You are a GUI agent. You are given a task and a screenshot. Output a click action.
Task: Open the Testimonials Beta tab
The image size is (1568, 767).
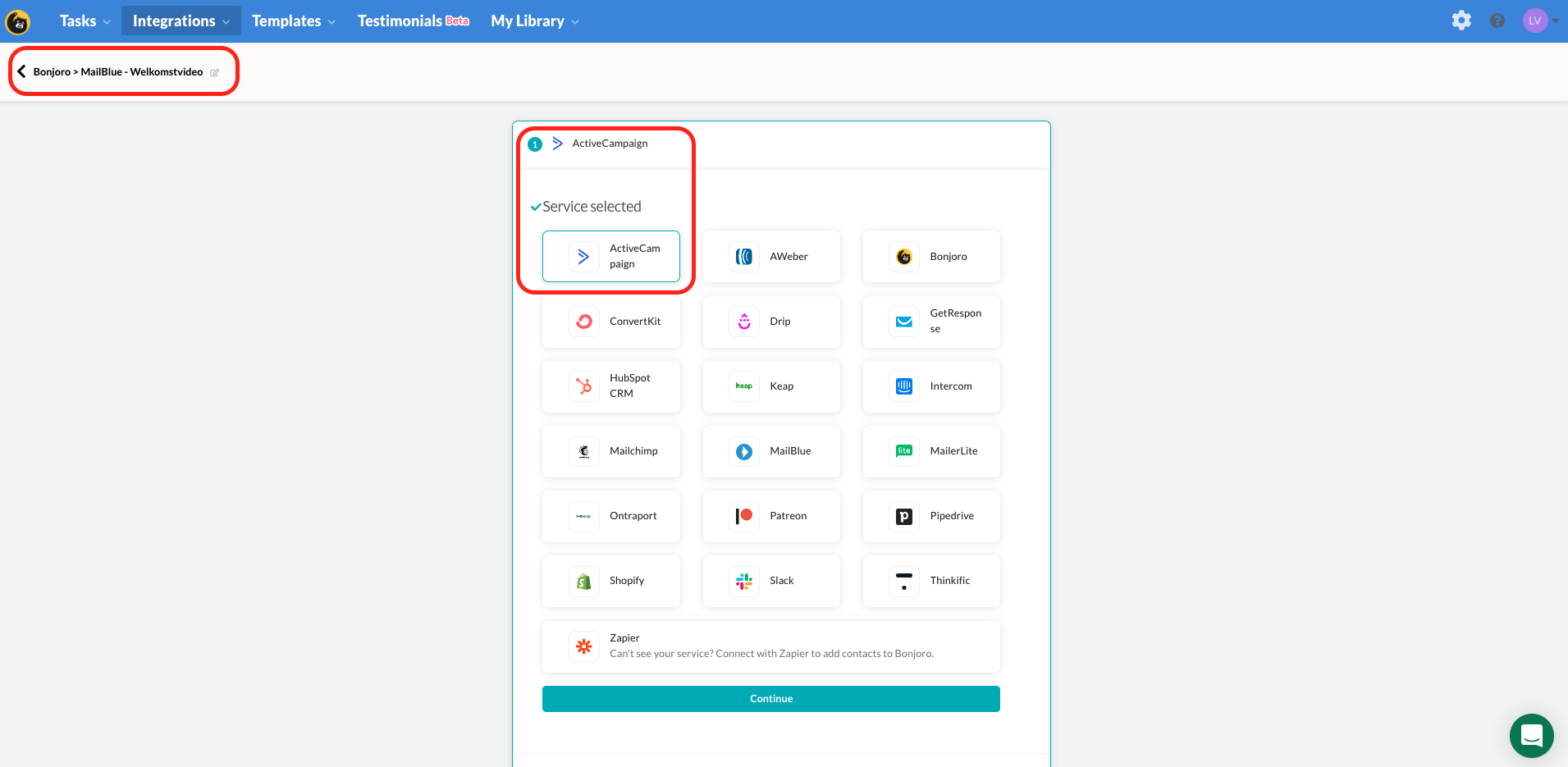413,21
